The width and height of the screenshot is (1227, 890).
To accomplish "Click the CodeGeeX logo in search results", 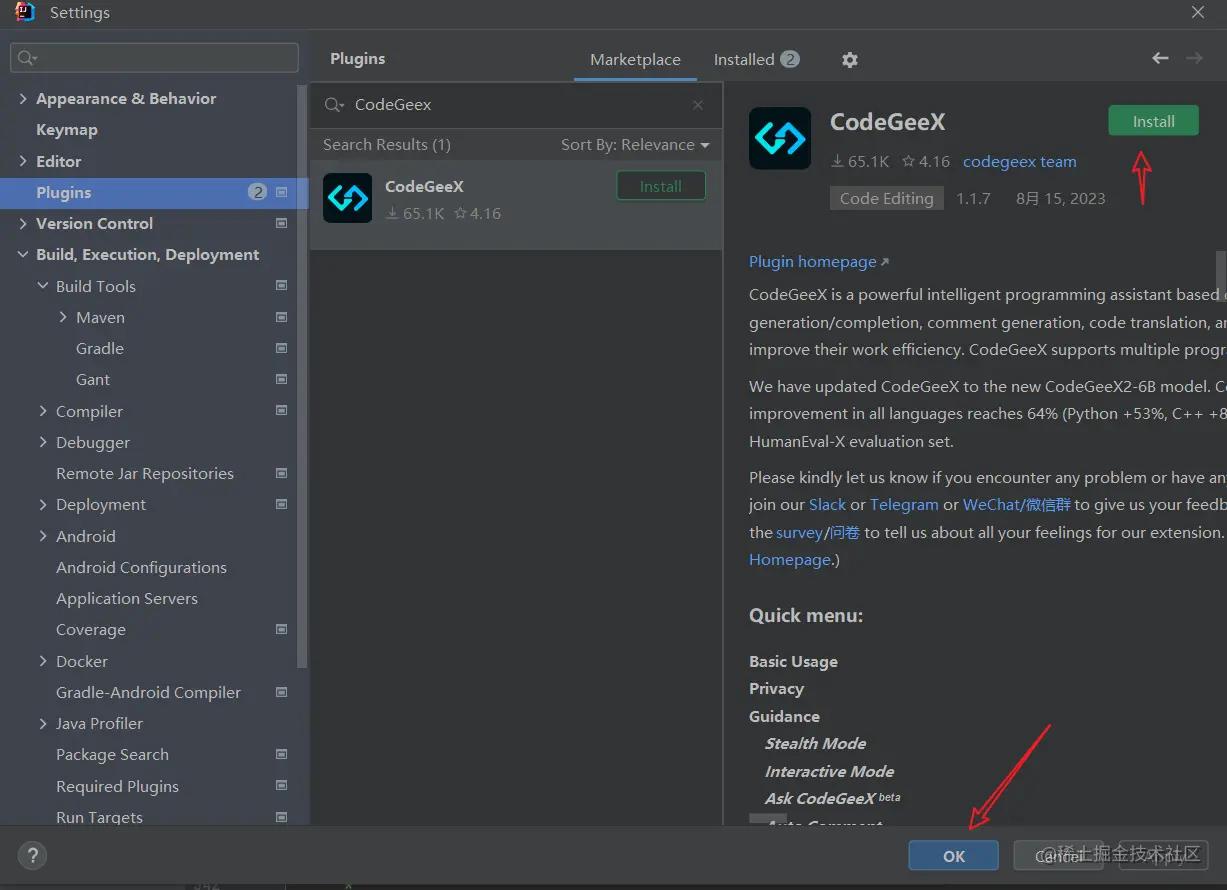I will (x=348, y=198).
